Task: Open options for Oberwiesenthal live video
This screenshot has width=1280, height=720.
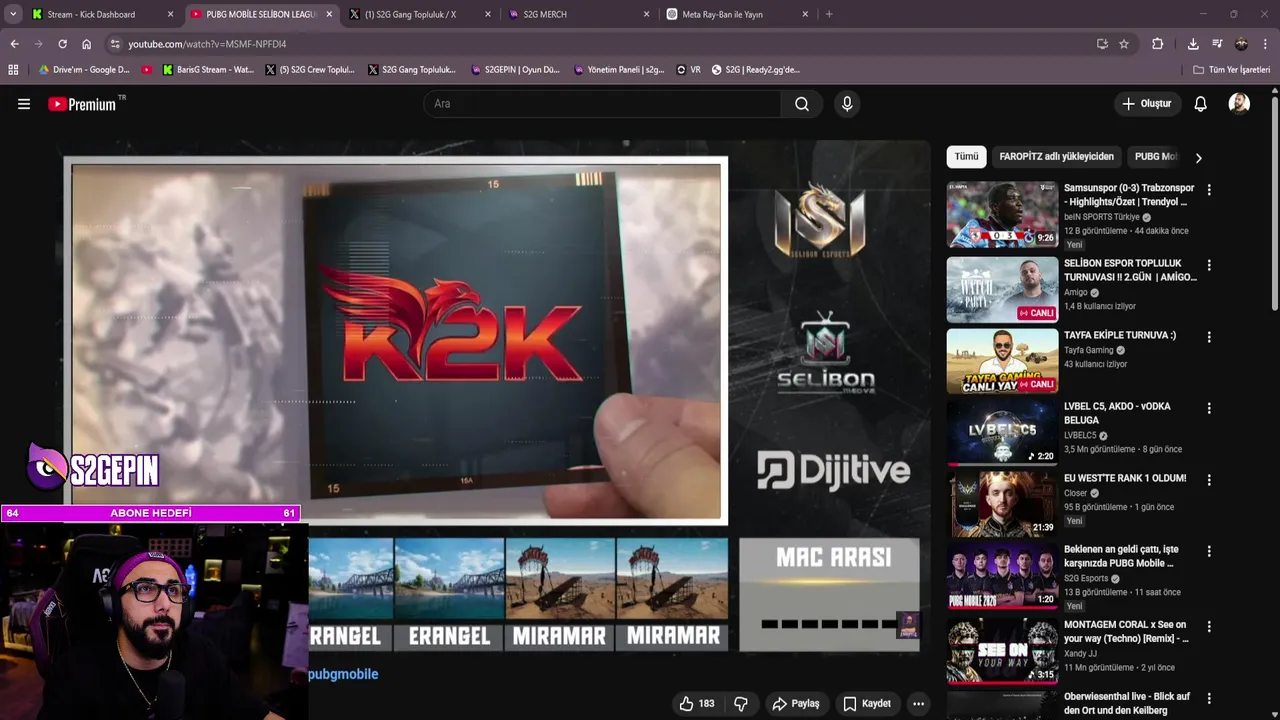Action: 1208,699
